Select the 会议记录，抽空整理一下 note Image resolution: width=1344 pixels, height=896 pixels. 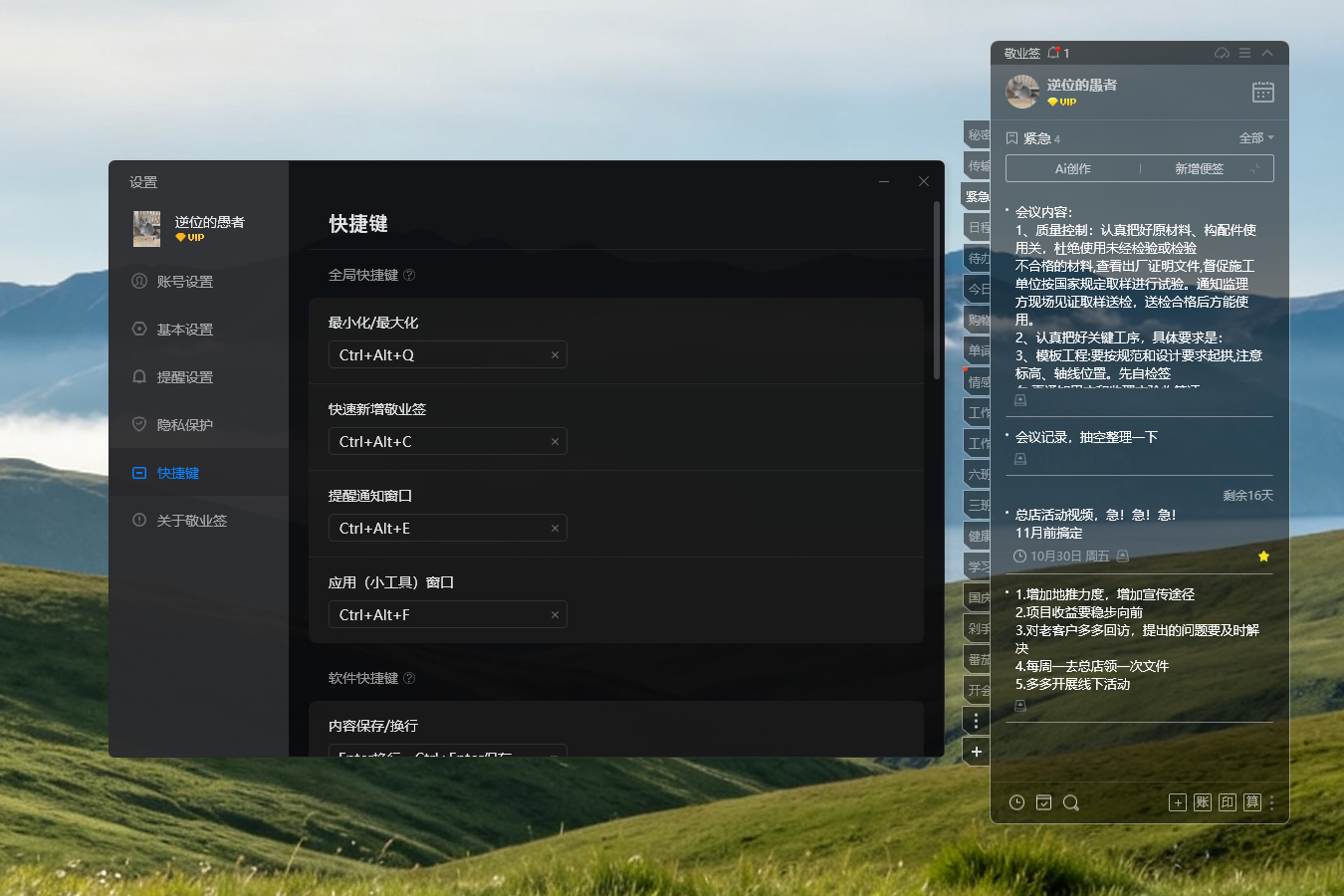[x=1086, y=437]
